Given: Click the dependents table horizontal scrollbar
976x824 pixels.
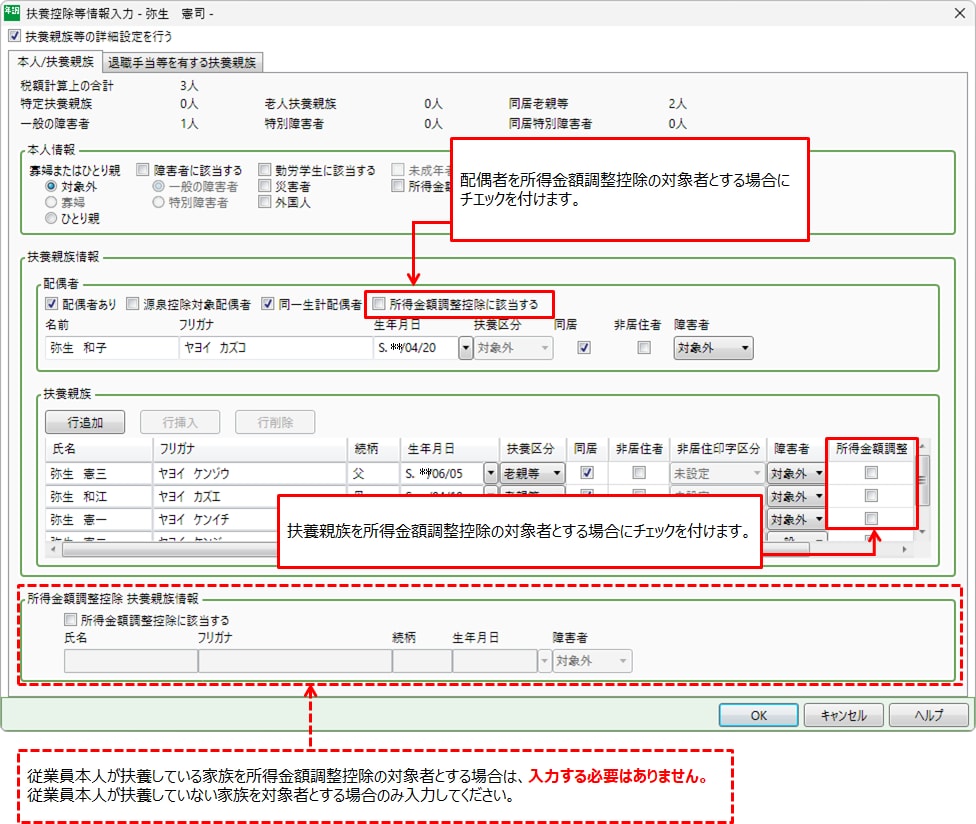Looking at the screenshot, I should click(x=480, y=549).
